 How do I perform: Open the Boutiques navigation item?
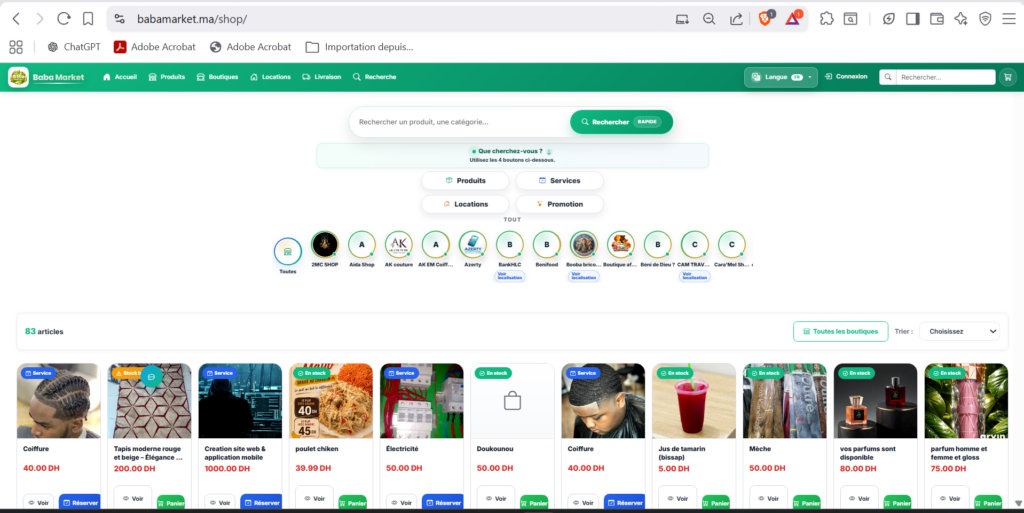(217, 77)
